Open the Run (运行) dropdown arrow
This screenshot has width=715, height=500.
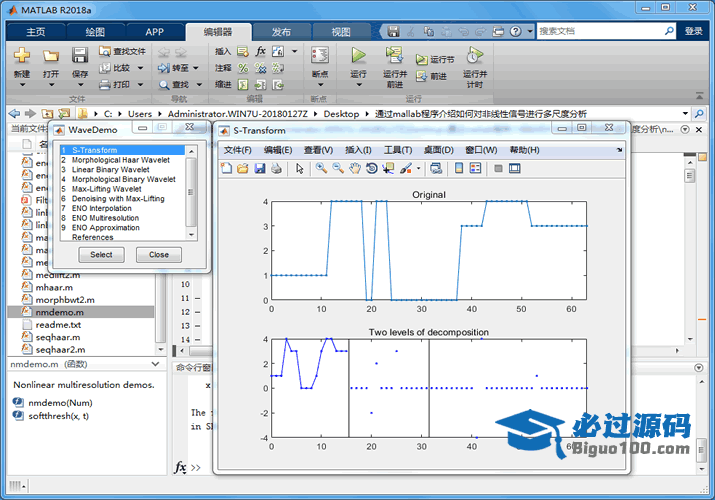point(359,85)
